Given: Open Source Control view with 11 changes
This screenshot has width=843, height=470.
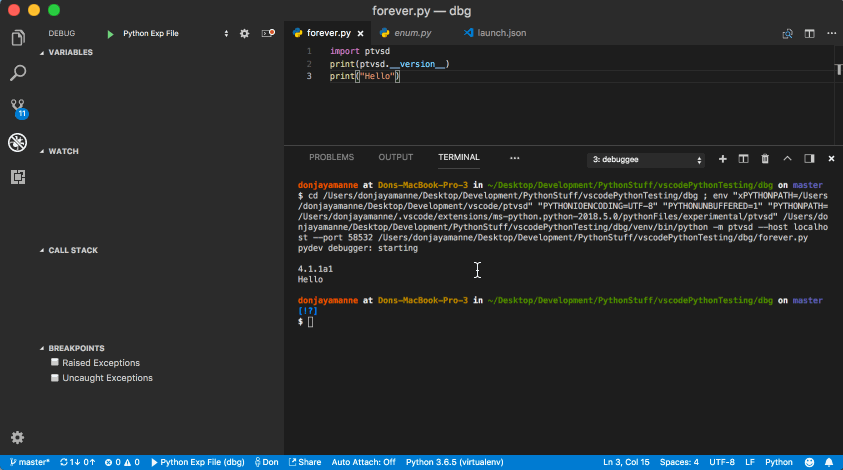Looking at the screenshot, I should pos(18,108).
